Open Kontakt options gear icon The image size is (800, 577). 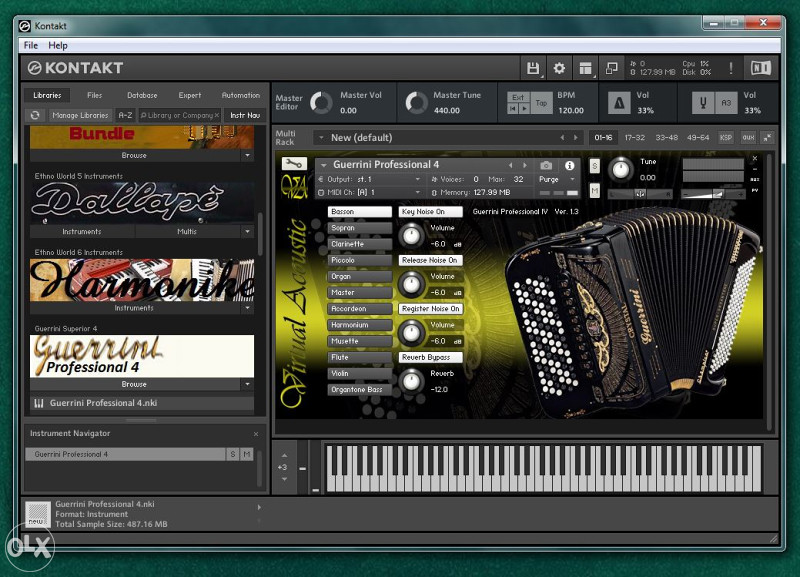click(559, 68)
